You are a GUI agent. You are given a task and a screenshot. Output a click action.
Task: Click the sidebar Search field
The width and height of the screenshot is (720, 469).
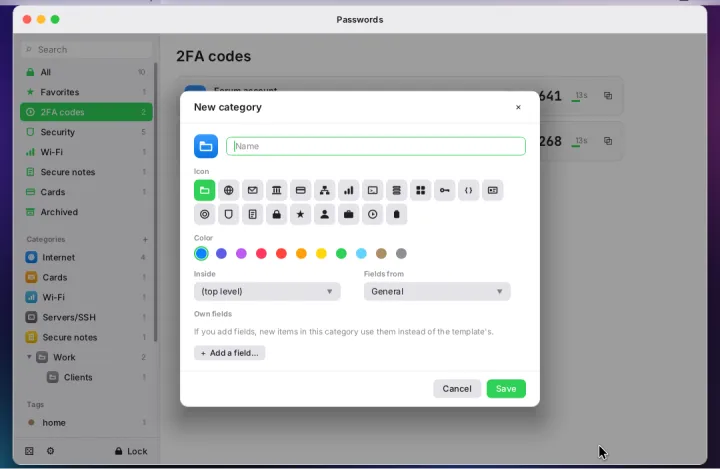86,50
